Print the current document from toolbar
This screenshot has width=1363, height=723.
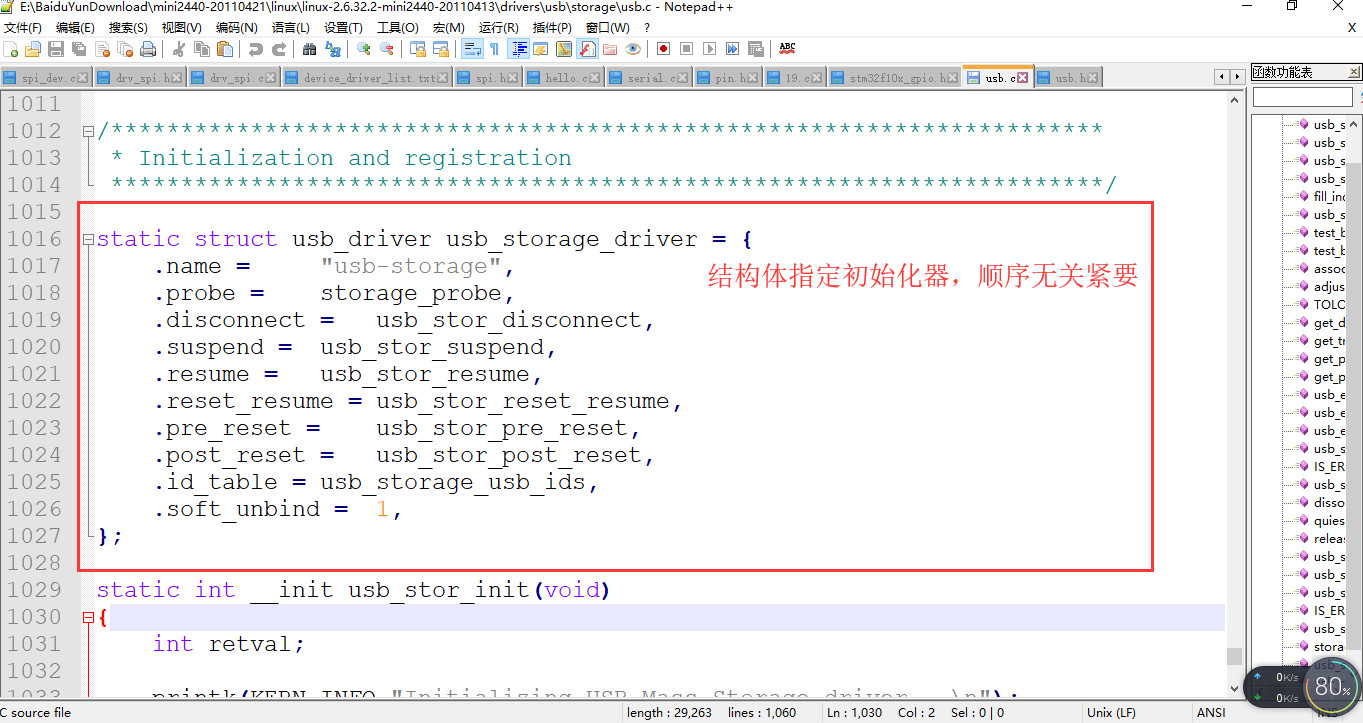point(147,48)
